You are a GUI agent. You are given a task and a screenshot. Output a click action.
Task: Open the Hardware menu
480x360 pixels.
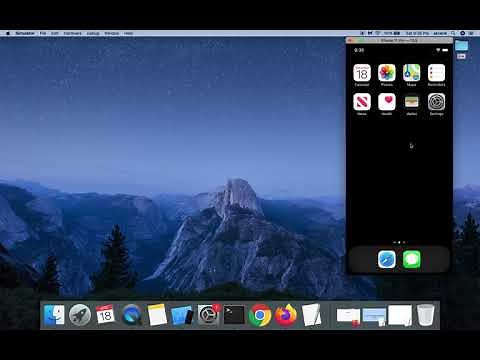click(x=72, y=33)
